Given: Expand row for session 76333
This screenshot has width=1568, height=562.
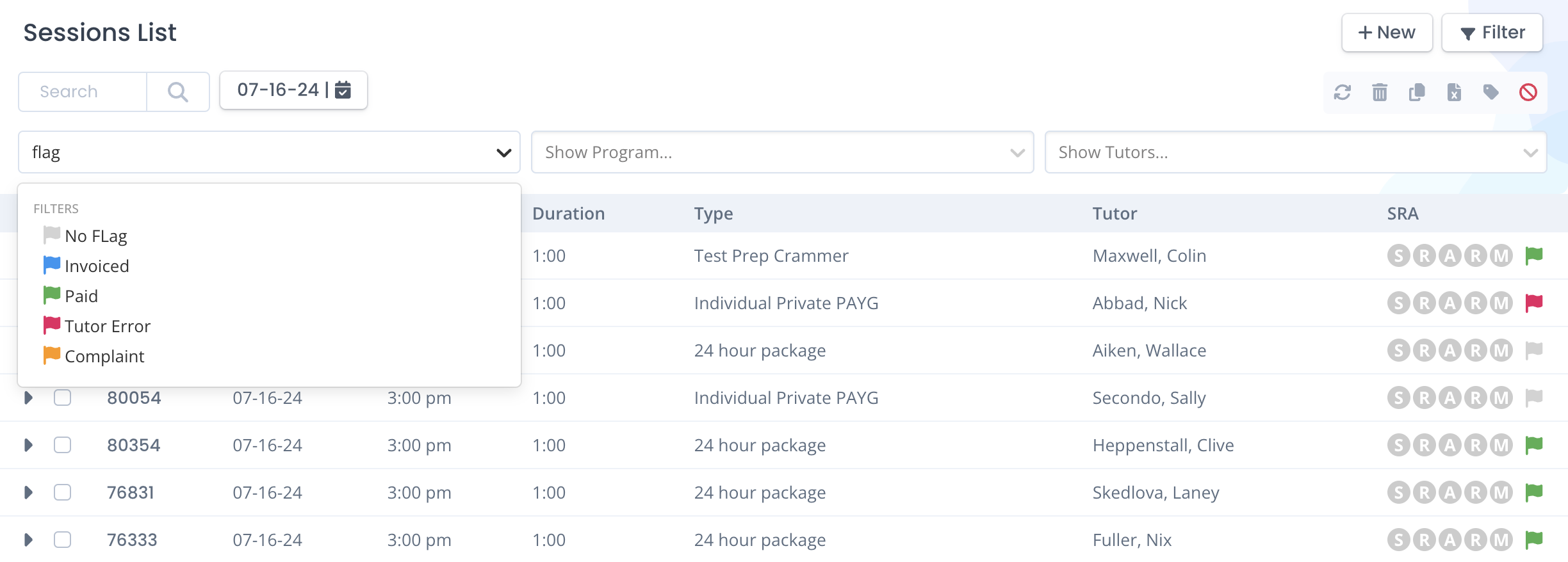Looking at the screenshot, I should [x=28, y=540].
